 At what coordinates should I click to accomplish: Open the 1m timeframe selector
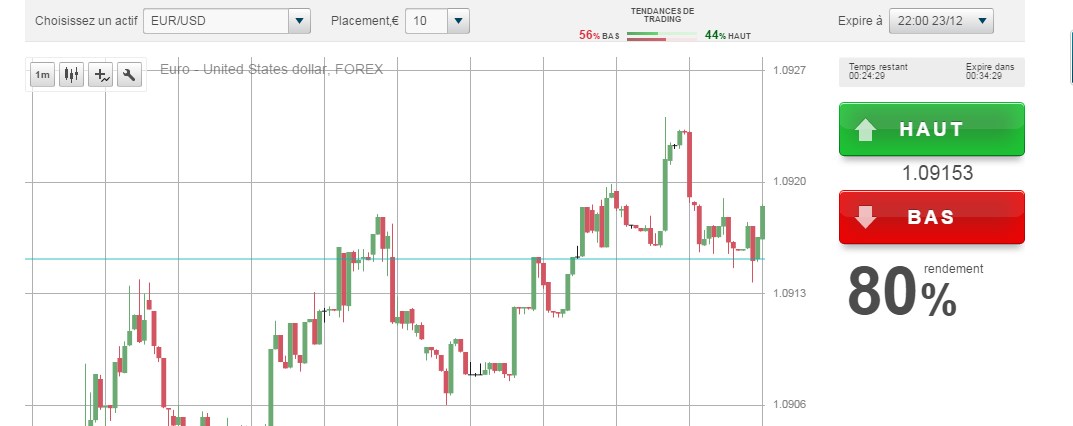[x=42, y=75]
